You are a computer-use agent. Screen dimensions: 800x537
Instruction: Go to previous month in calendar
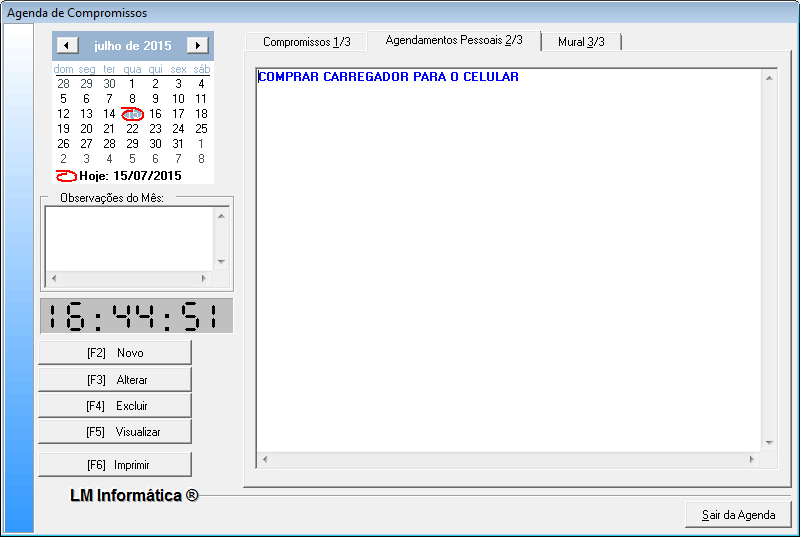pos(66,45)
